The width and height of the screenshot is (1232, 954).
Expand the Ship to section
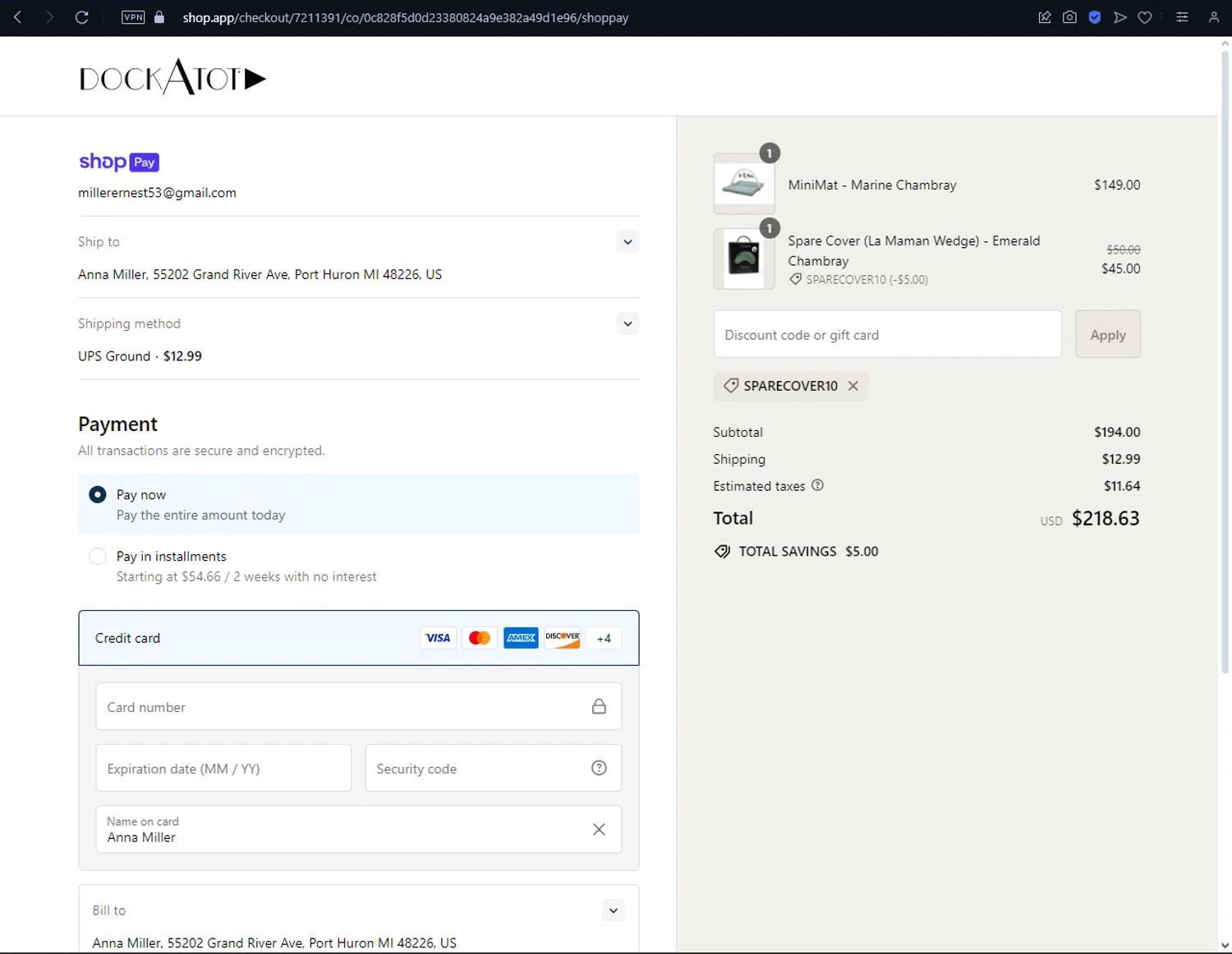coord(627,242)
